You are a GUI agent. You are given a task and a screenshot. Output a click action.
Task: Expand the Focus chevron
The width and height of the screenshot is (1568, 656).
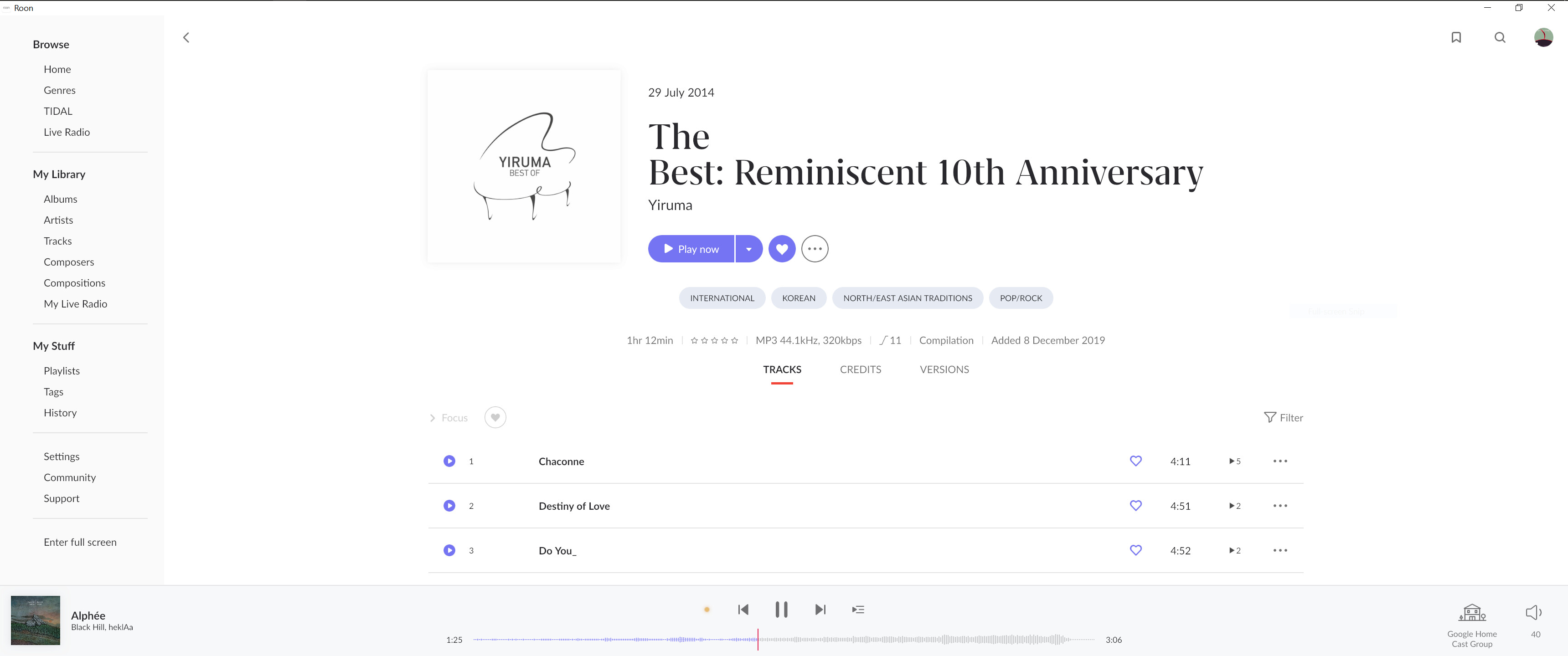pos(432,418)
